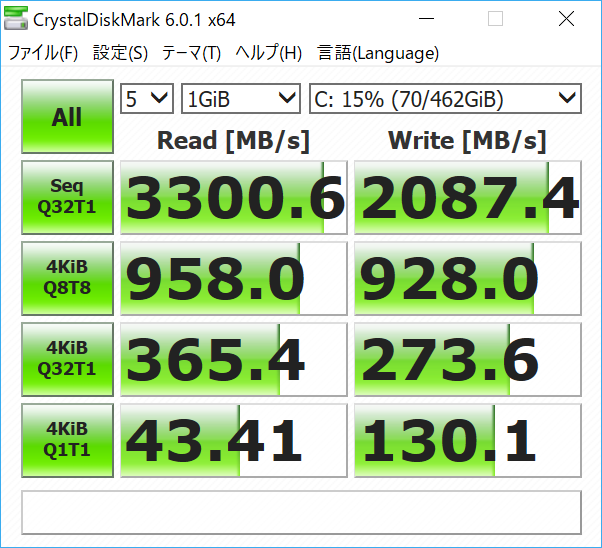Start the Seq Q32T1 test

tap(68, 197)
